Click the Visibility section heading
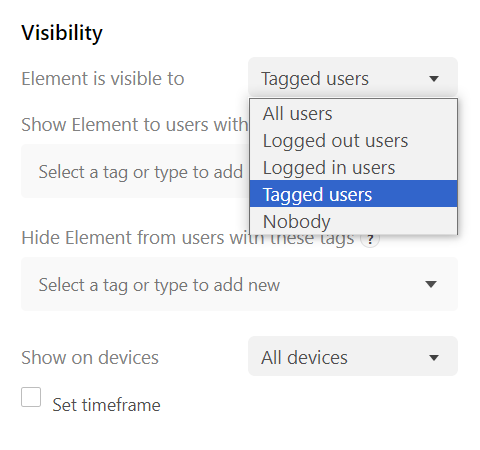The image size is (480, 450). point(62,33)
